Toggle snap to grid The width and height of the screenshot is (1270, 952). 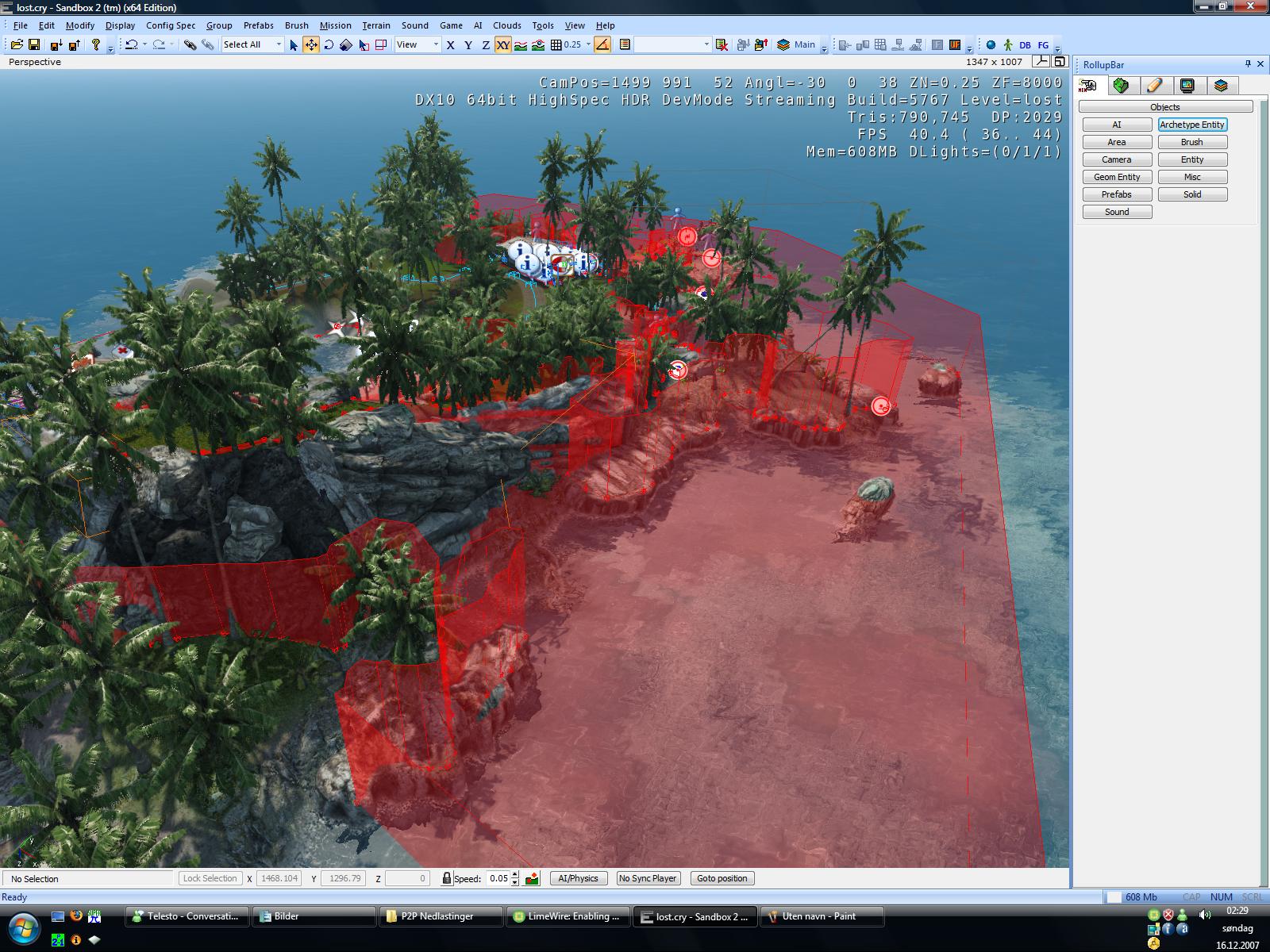556,44
